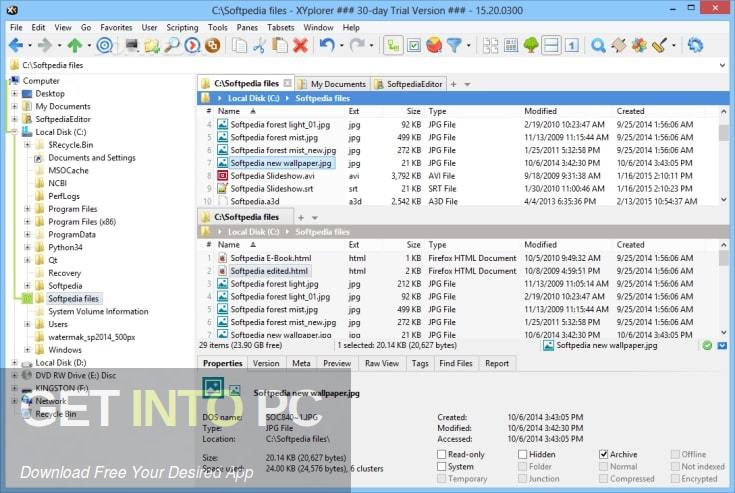Click the Cut scissors icon
Screen dimensions: 735x493
(259, 45)
